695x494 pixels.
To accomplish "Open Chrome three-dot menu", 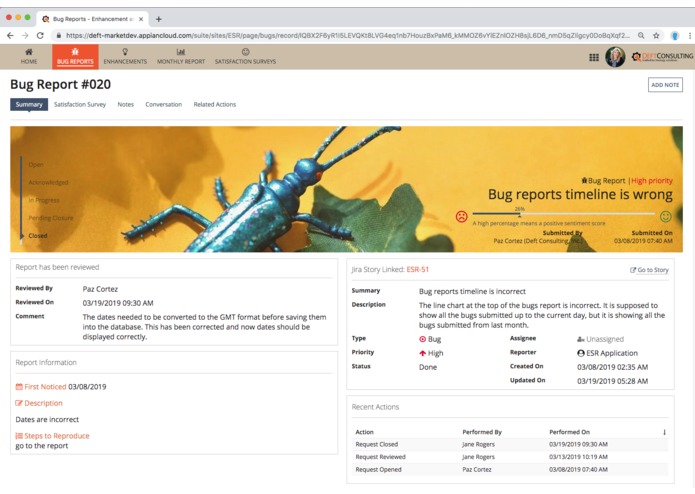I will click(x=690, y=36).
